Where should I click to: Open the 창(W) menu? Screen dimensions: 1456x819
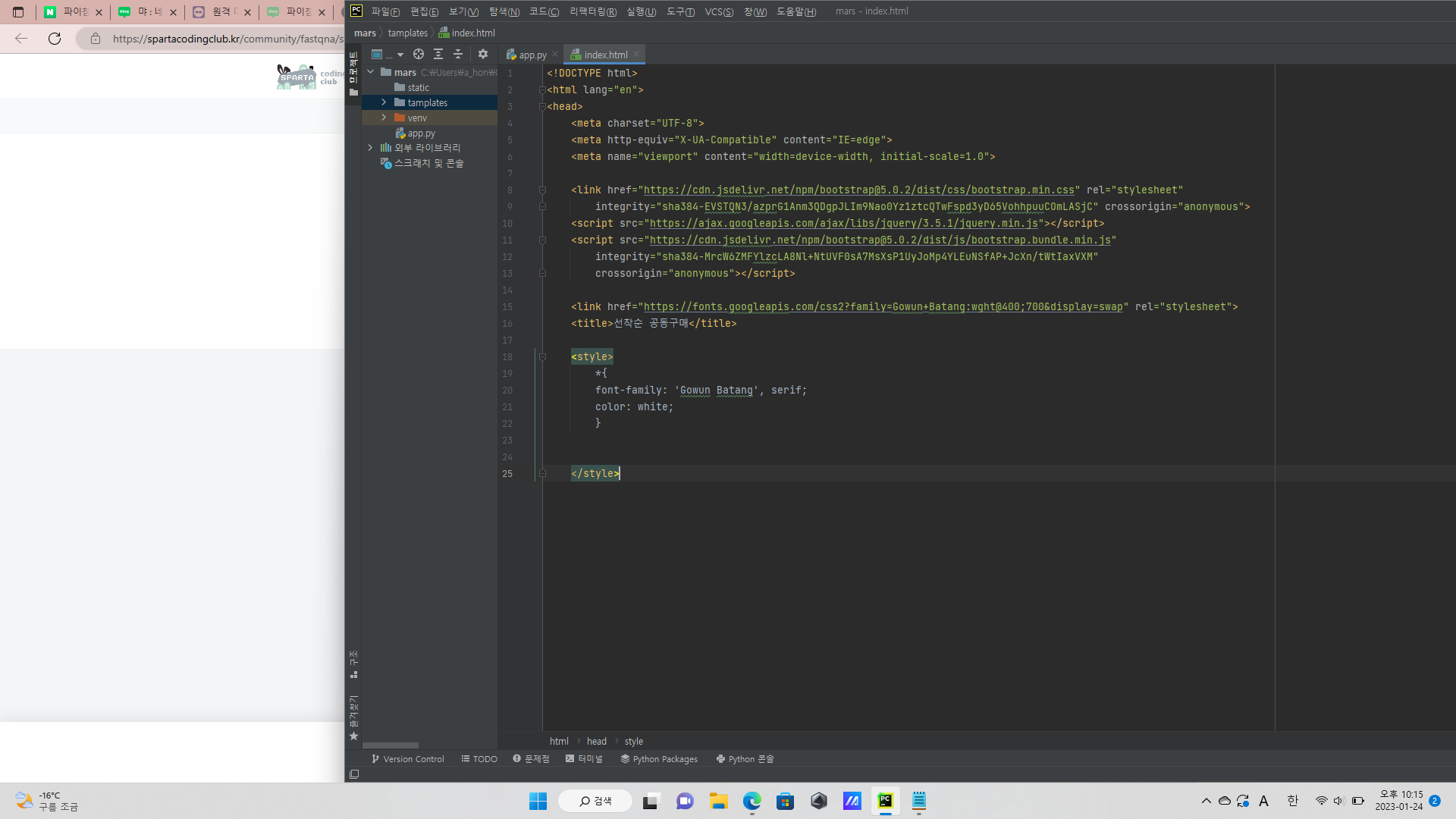click(x=755, y=11)
